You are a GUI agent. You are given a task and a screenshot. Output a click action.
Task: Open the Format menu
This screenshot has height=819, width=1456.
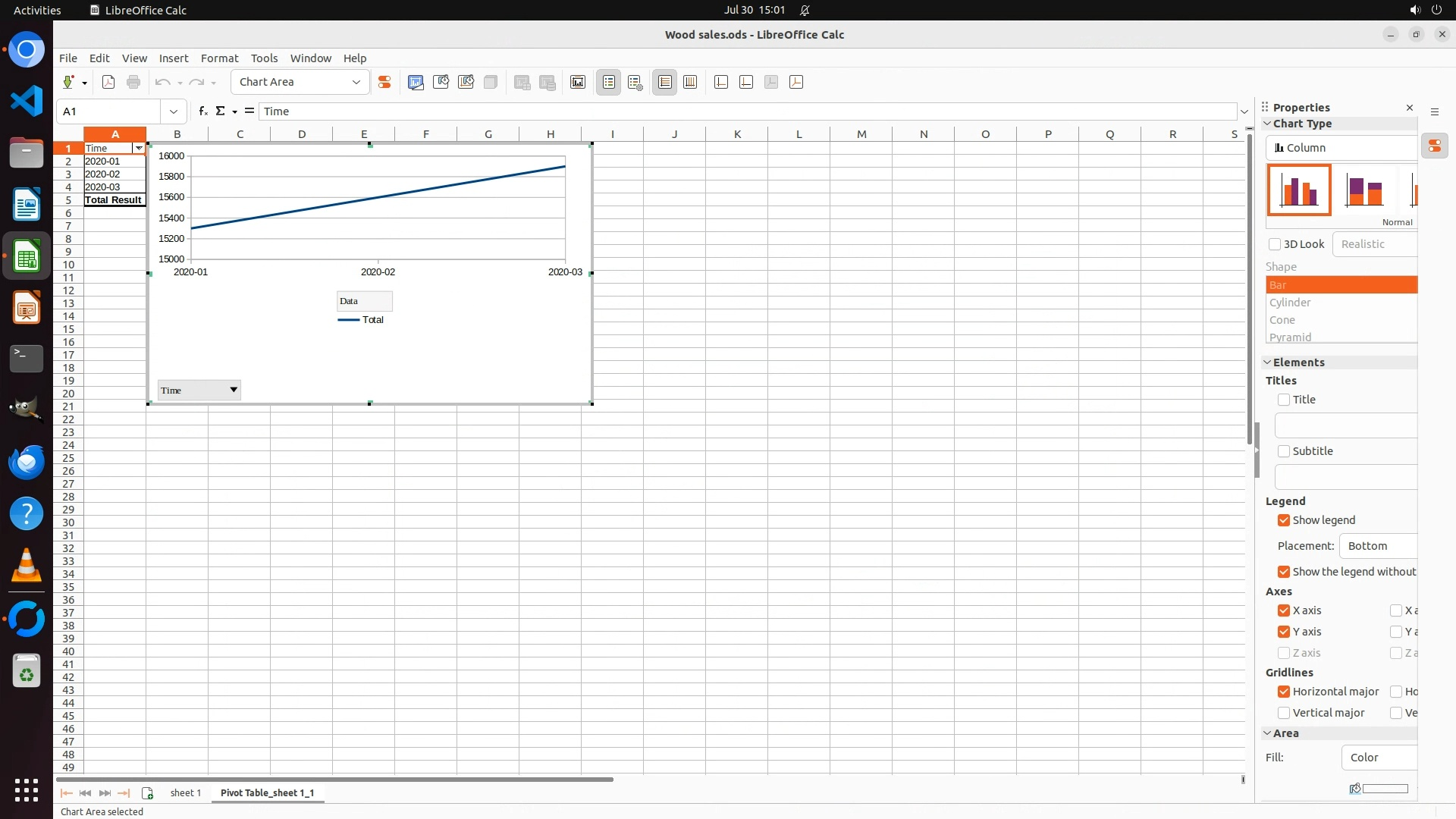[x=219, y=58]
